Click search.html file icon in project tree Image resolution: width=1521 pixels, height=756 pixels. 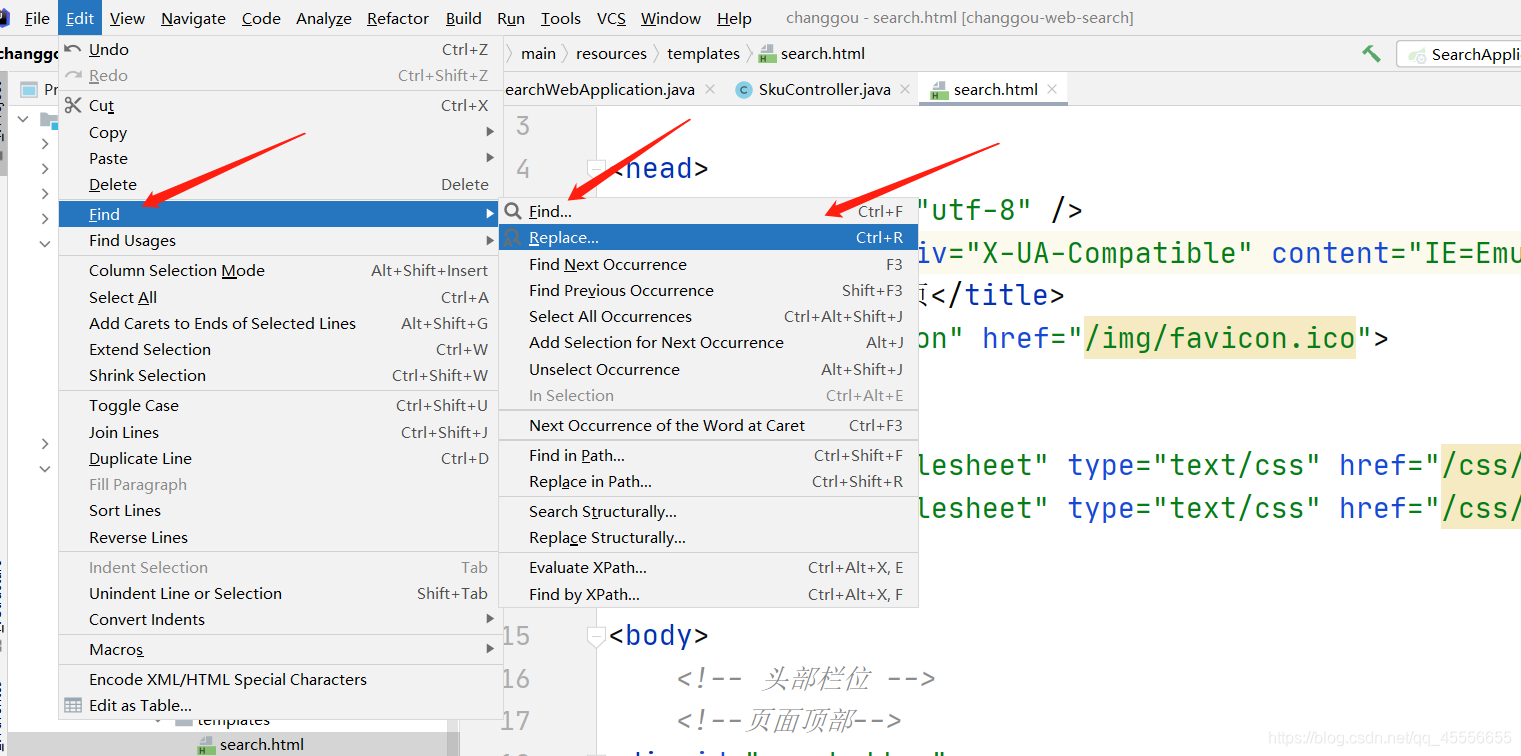tap(206, 744)
